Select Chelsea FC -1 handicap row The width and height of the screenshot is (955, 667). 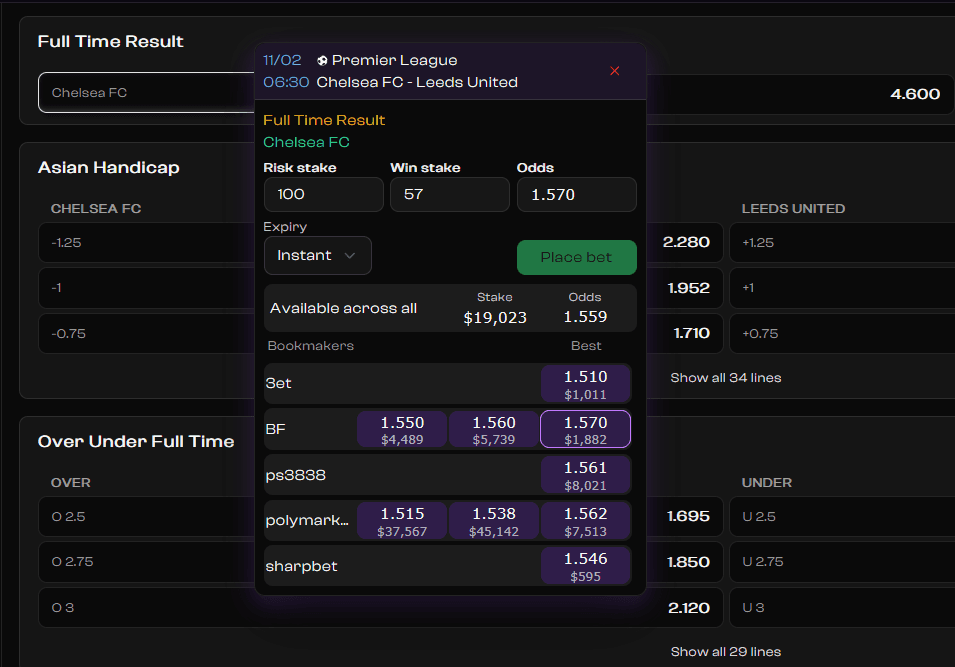[x=146, y=288]
